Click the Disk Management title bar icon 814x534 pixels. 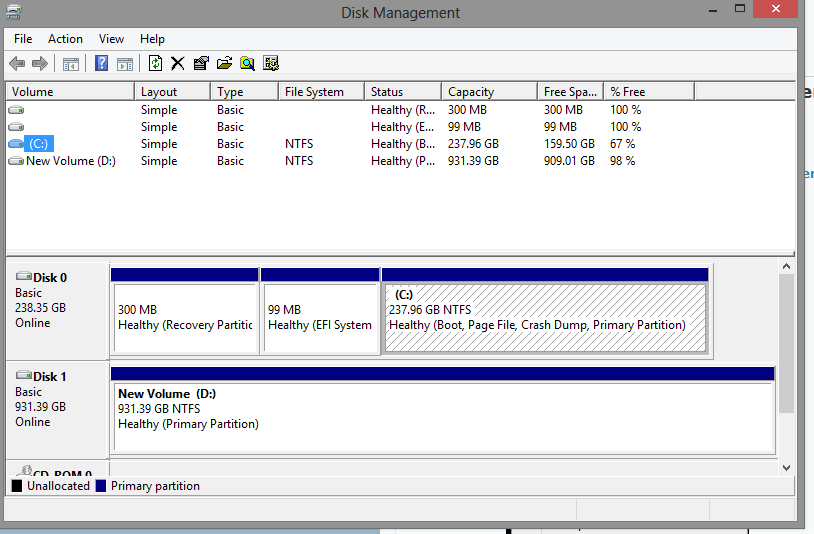coord(14,12)
